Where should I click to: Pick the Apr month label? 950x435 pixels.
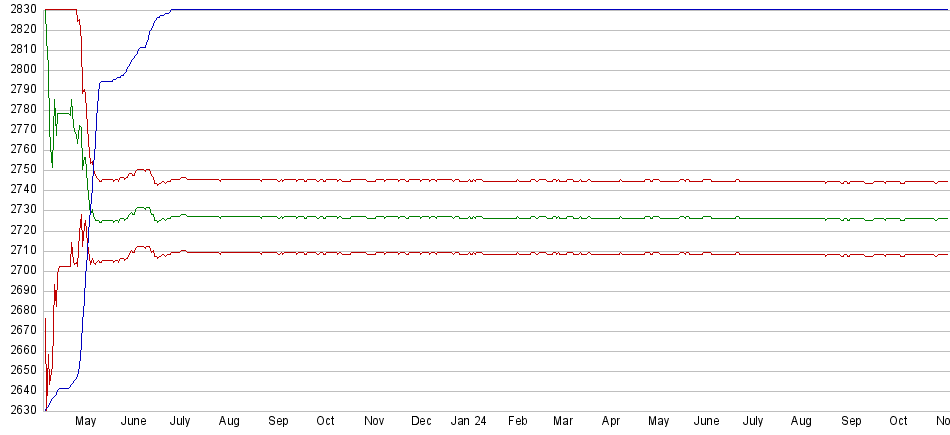click(611, 422)
